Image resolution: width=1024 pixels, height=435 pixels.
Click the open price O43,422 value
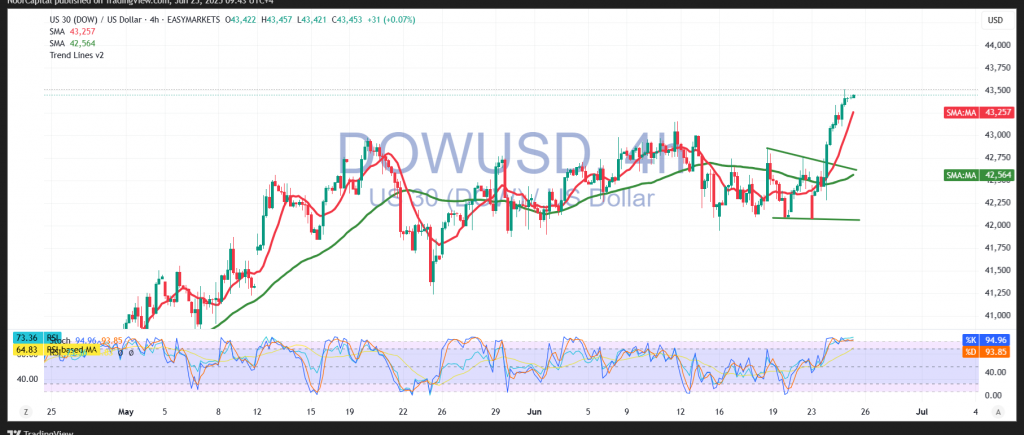tap(242, 20)
